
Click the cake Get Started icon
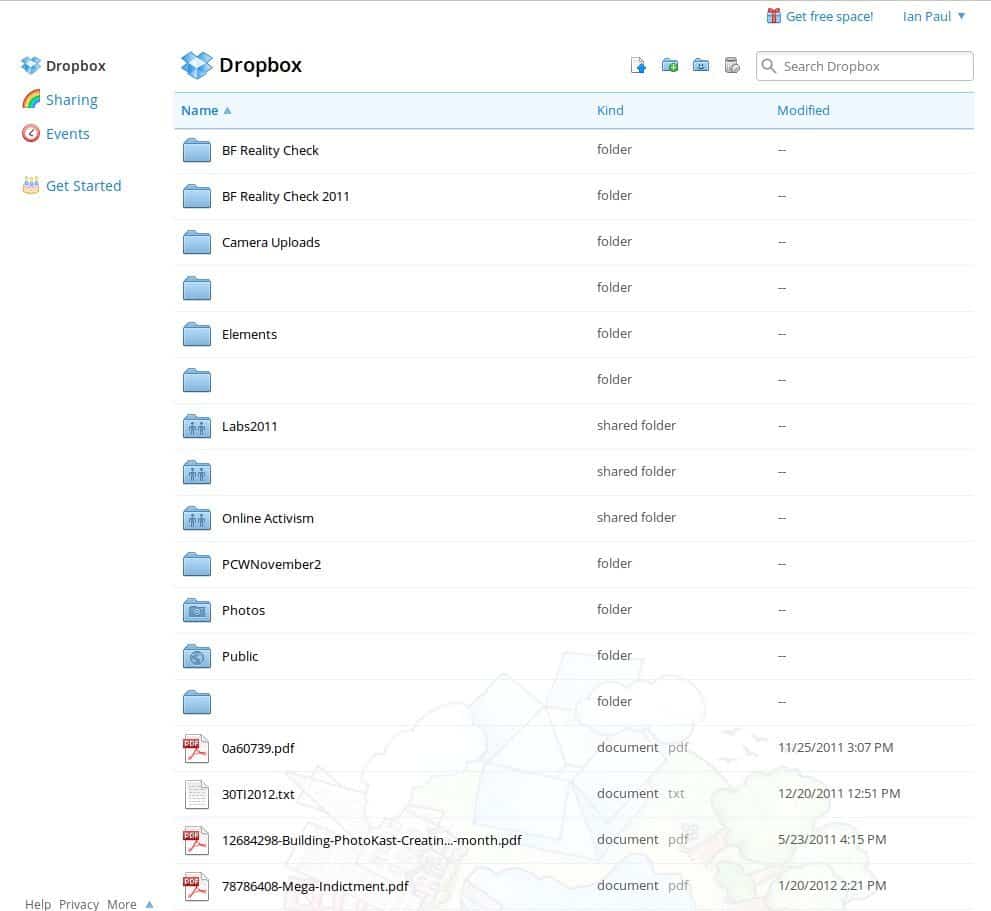click(30, 185)
